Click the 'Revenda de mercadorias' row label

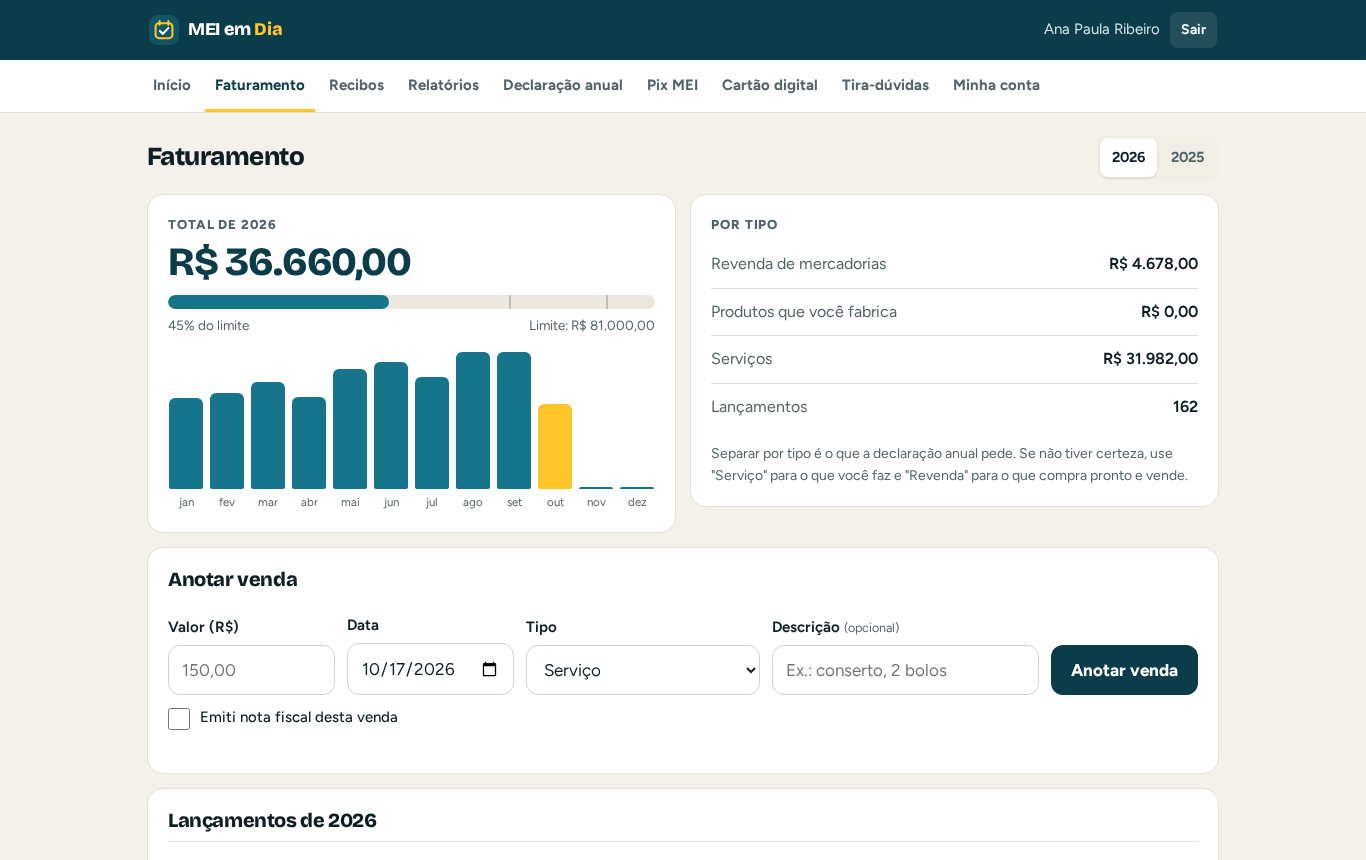click(x=798, y=264)
